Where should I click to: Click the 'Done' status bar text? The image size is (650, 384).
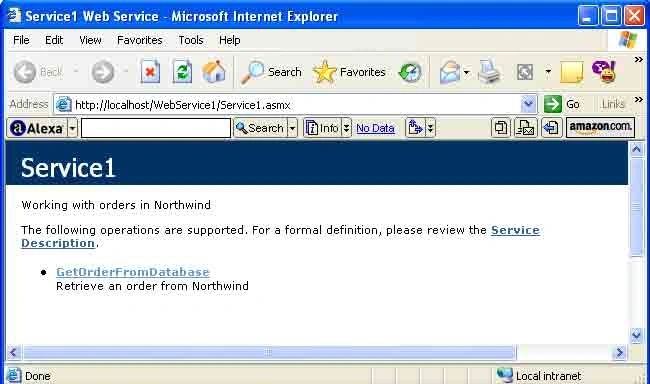(x=38, y=376)
